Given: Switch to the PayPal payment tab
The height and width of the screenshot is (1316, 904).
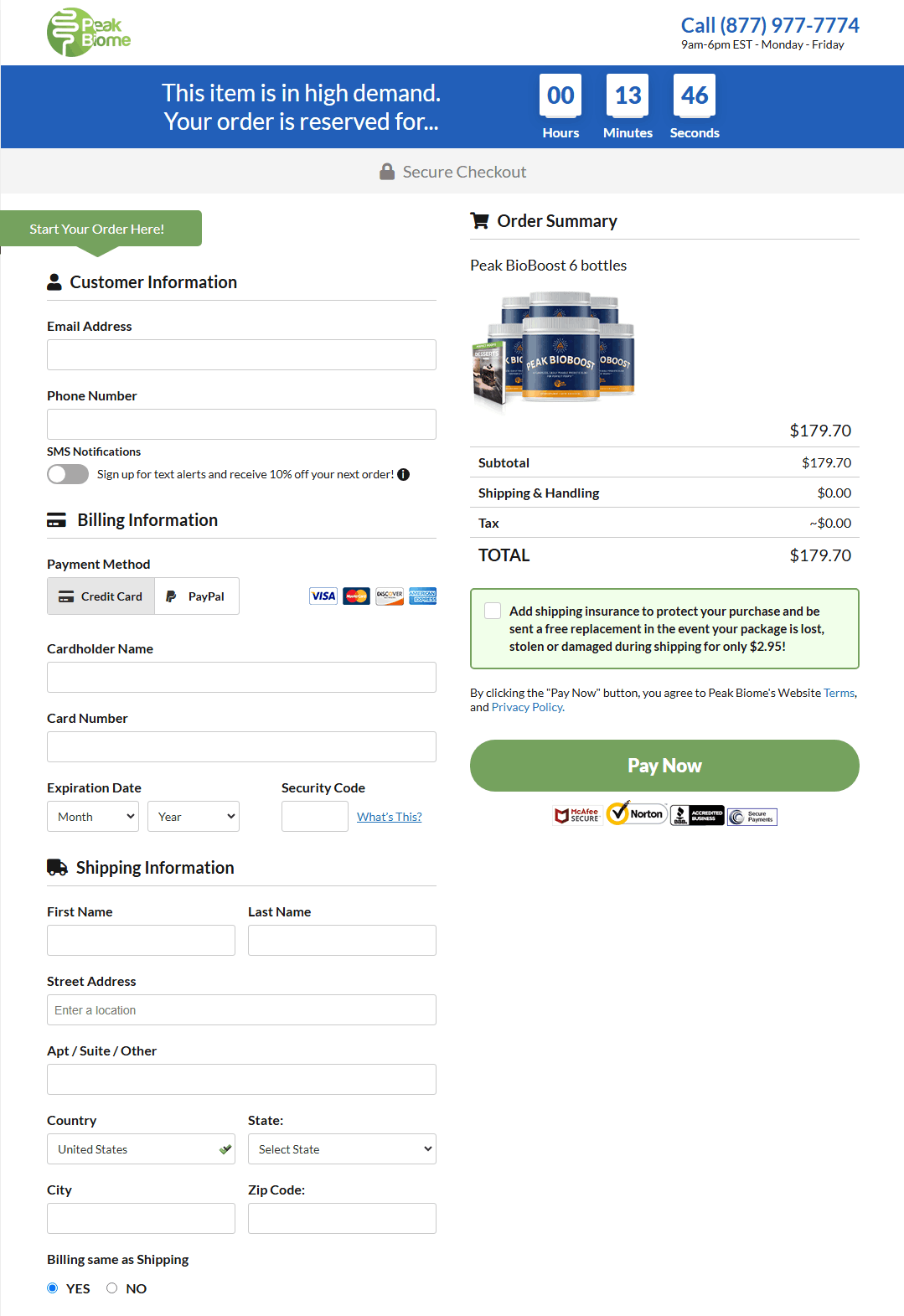Looking at the screenshot, I should [x=196, y=596].
